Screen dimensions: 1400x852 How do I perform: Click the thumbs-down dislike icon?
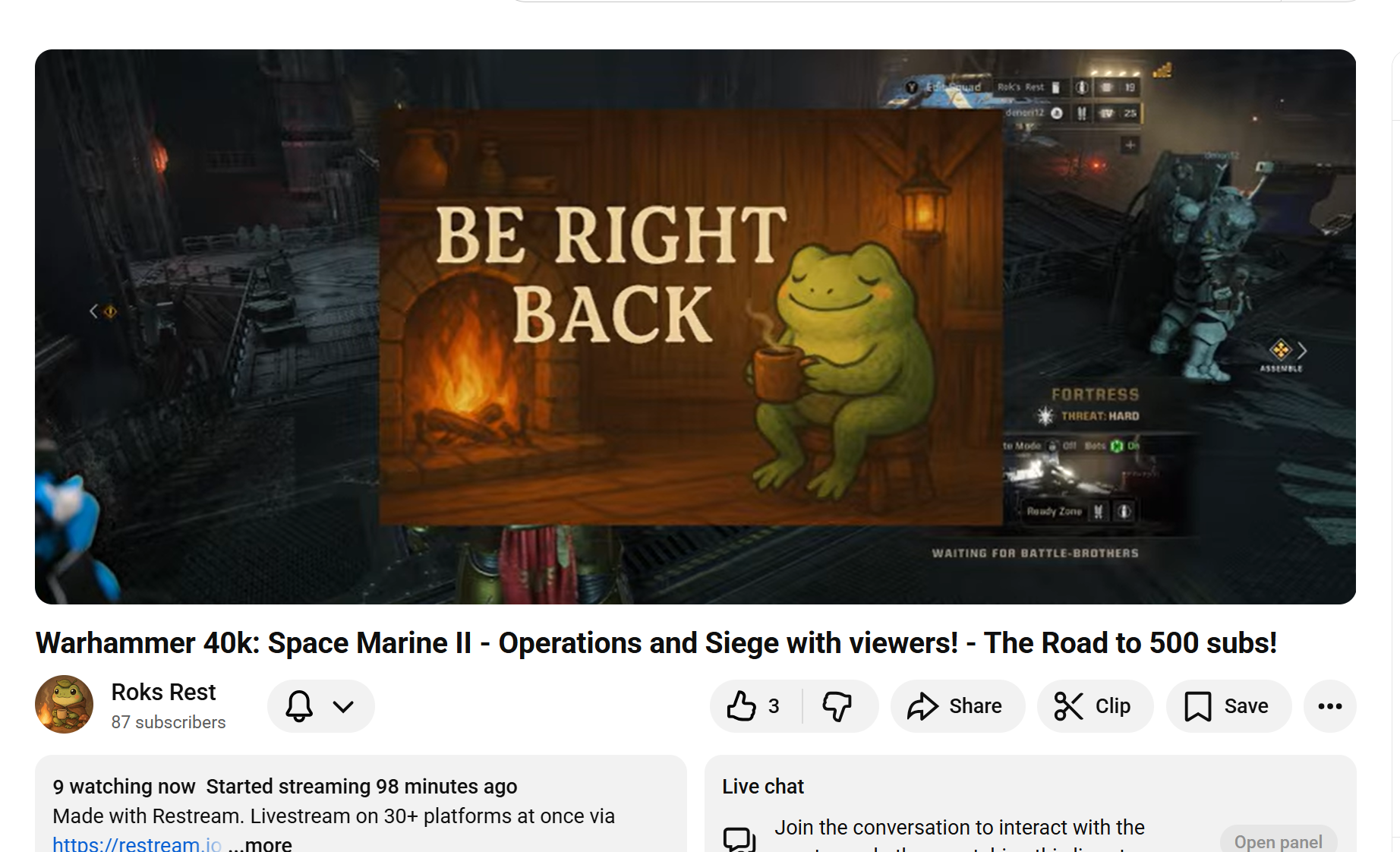pos(838,706)
